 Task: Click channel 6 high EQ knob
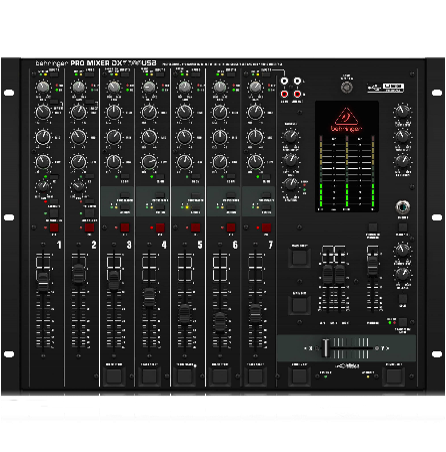220,112
